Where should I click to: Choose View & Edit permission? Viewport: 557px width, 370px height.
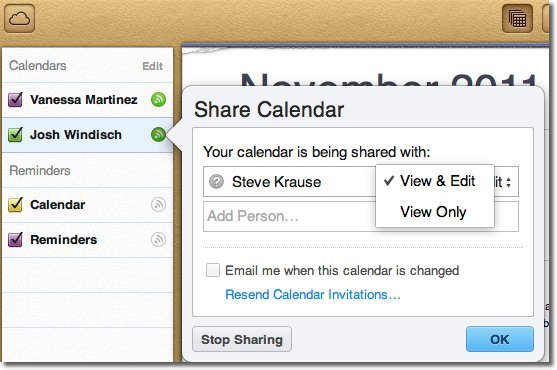(435, 181)
